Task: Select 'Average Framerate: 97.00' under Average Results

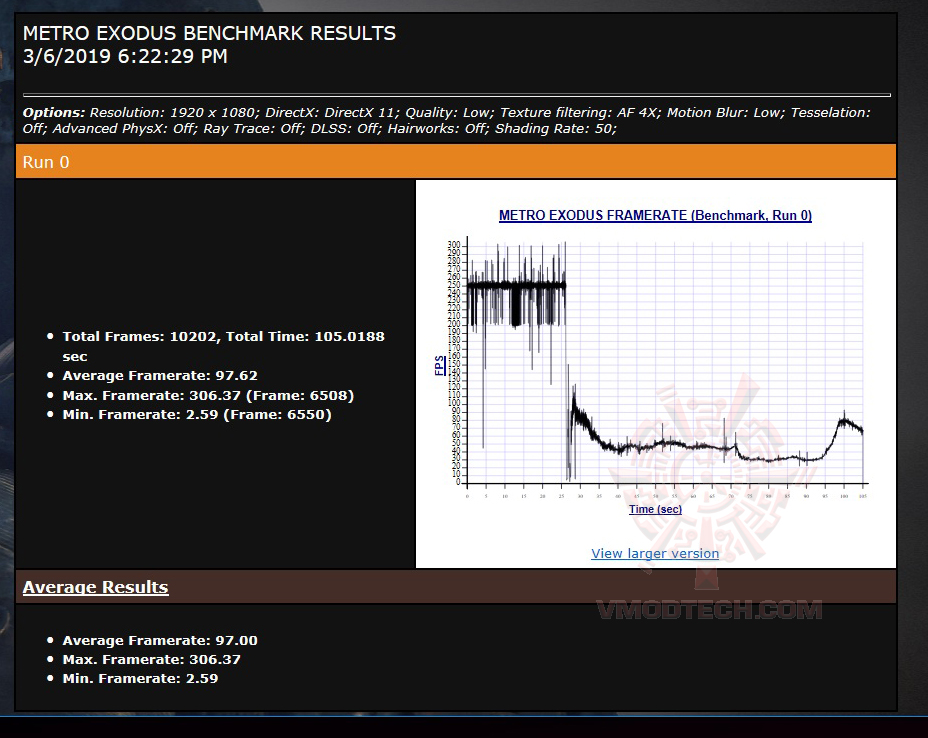Action: point(160,640)
